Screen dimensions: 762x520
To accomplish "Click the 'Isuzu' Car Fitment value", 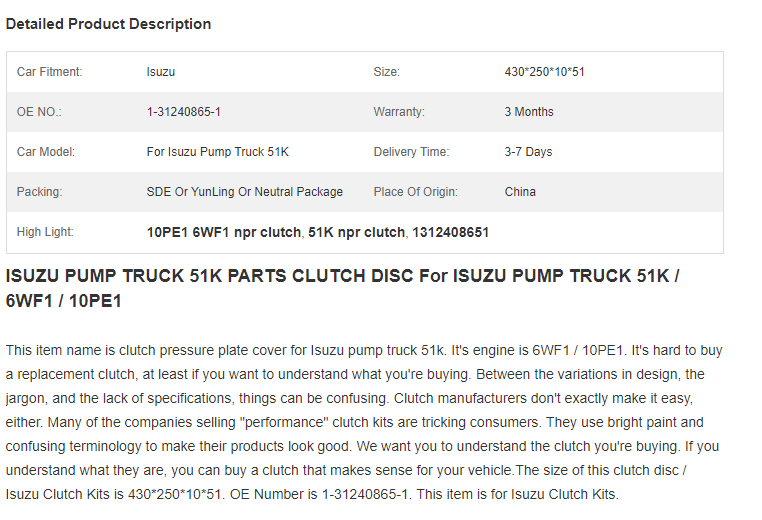I will (x=161, y=72).
